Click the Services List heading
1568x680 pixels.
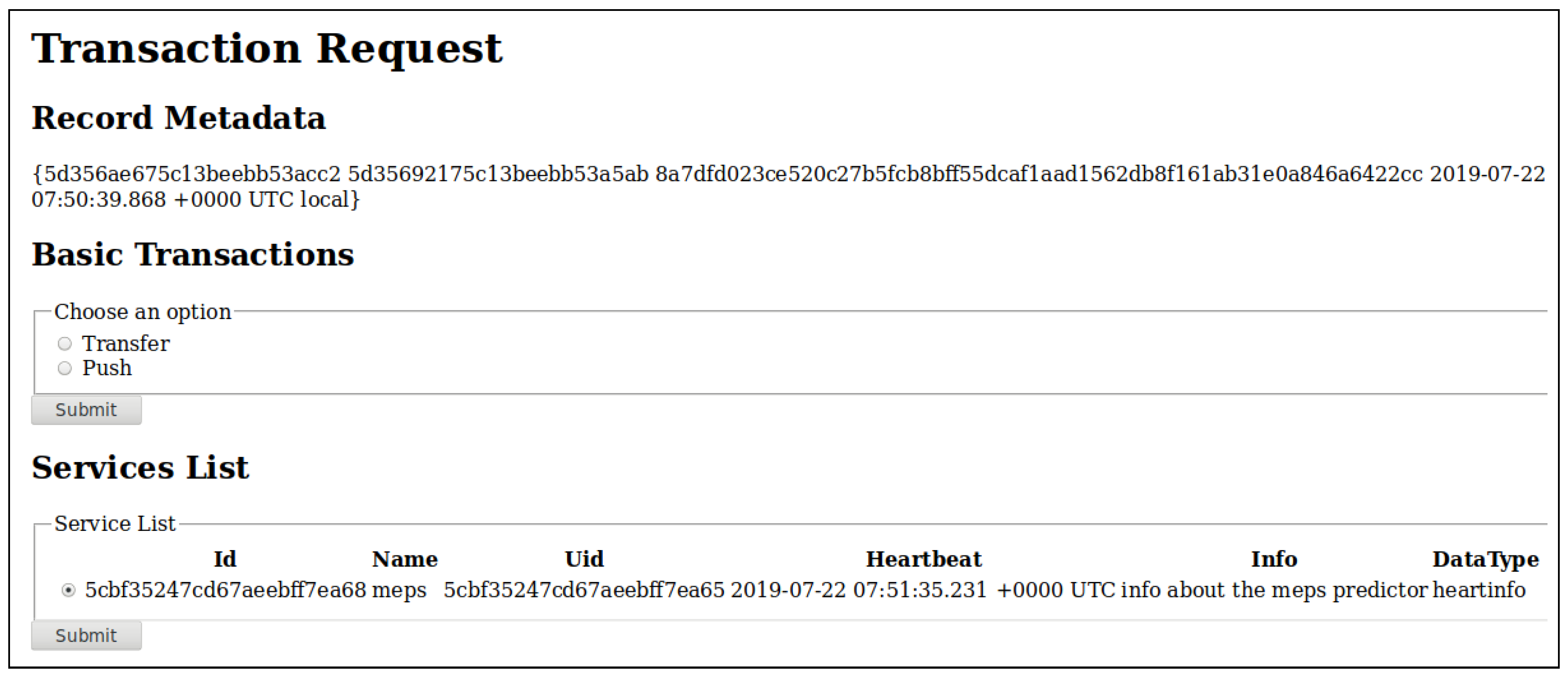pyautogui.click(x=140, y=468)
